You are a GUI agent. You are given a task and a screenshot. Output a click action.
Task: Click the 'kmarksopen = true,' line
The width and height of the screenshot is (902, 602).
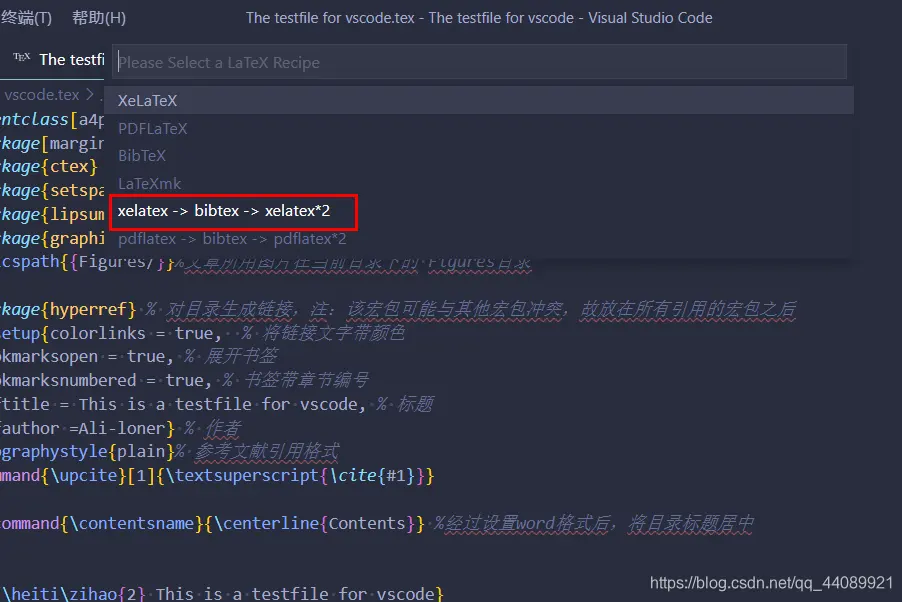click(x=86, y=357)
